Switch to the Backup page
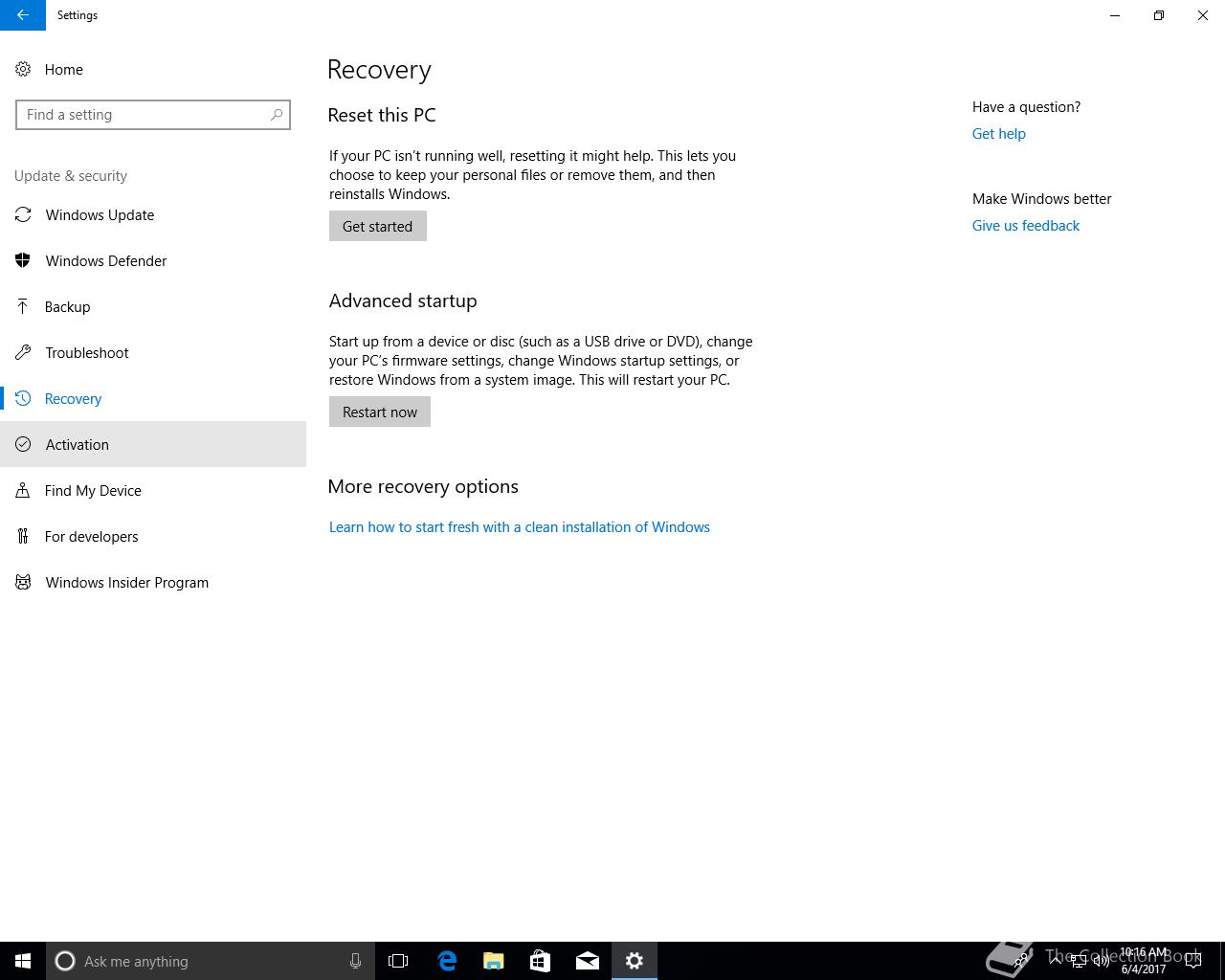This screenshot has height=980, width=1225. (x=153, y=306)
